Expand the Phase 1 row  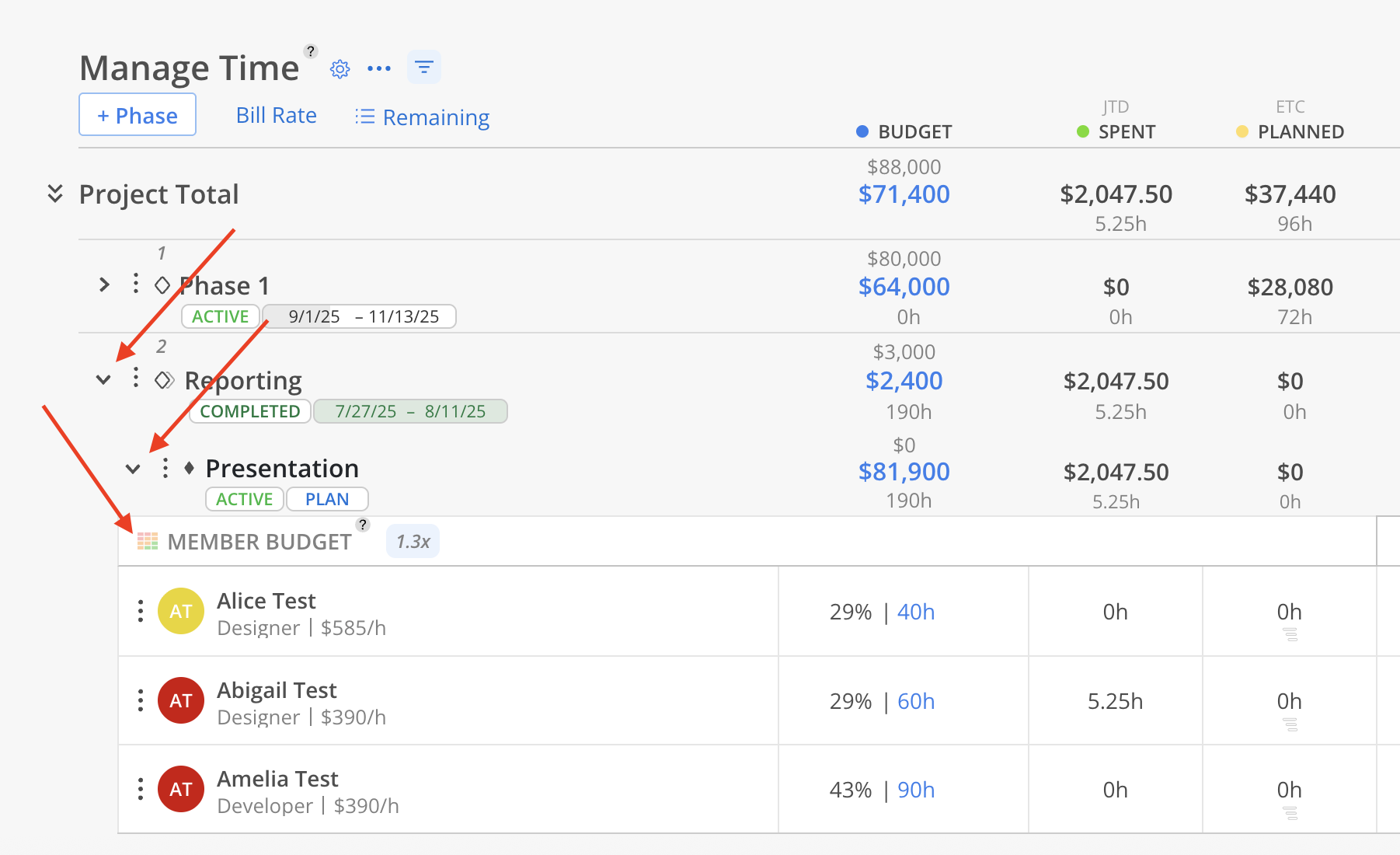[x=104, y=284]
